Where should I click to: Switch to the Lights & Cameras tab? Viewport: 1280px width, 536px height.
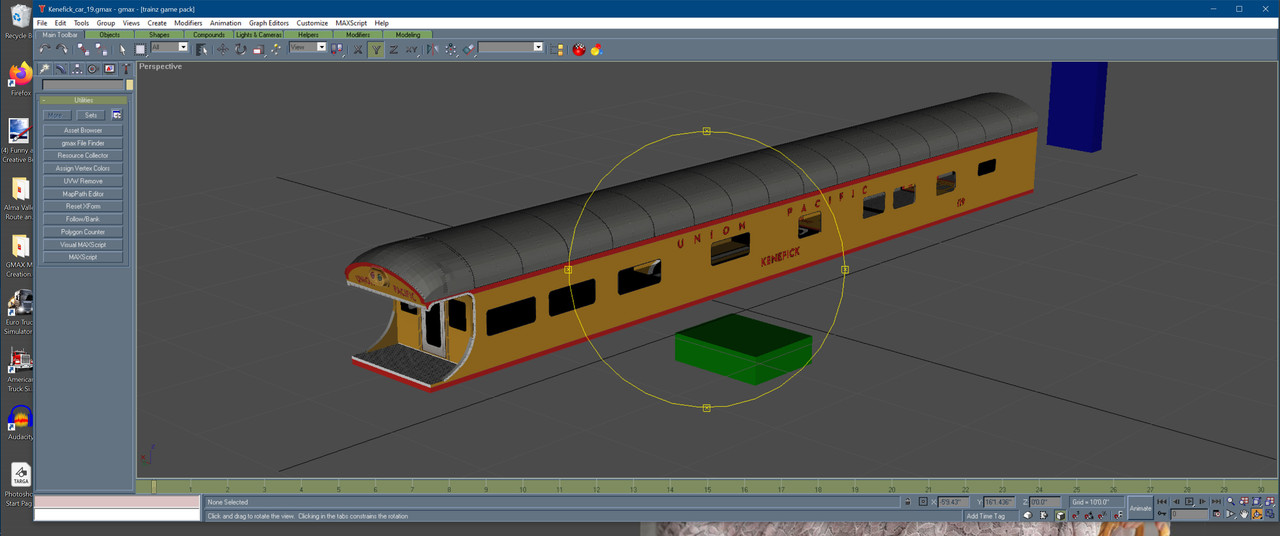259,35
